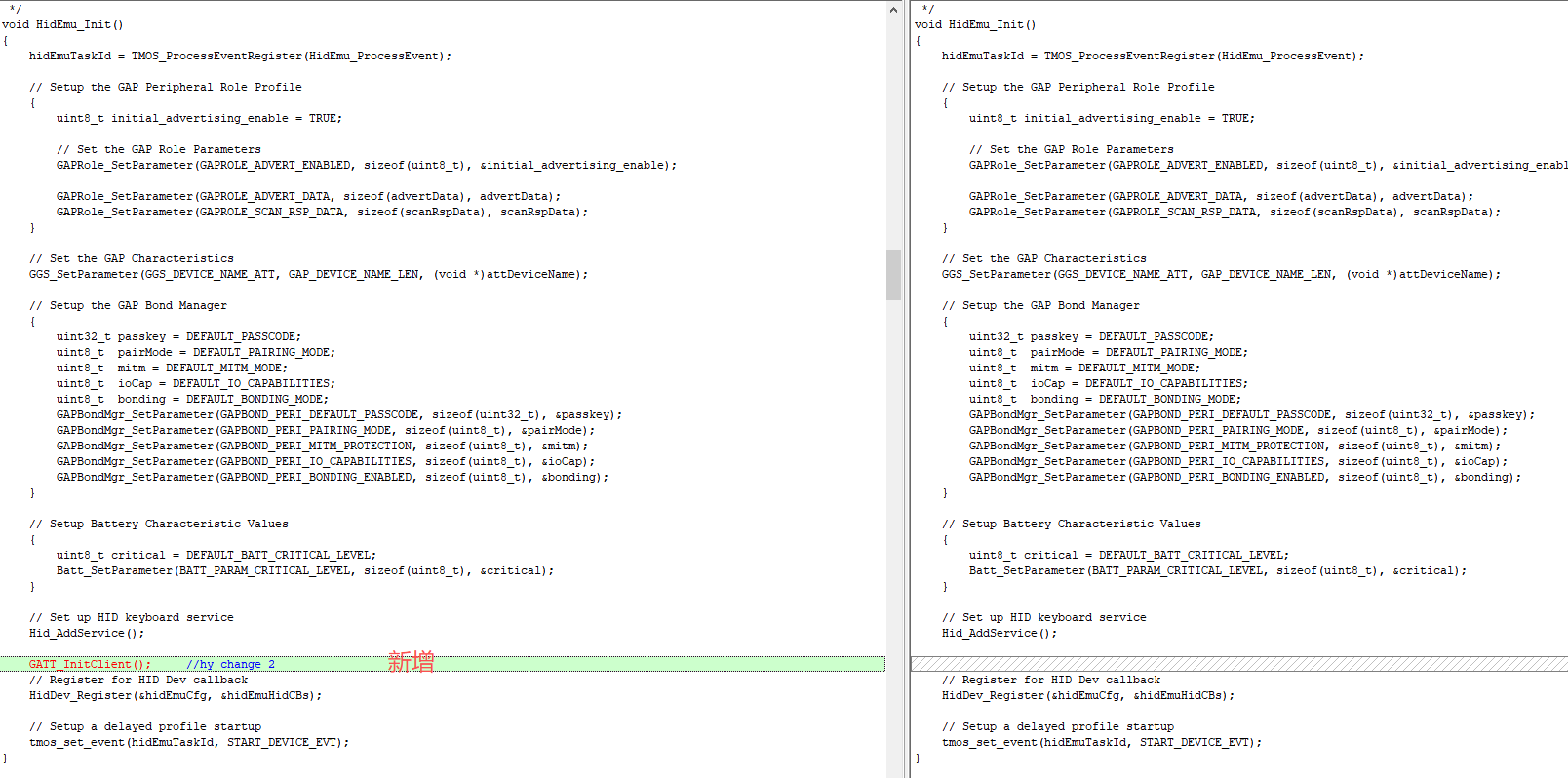Select "// Setup Battery Characteristic Values" in right pane
Viewport: 1568px width, 778px height.
click(x=1071, y=524)
